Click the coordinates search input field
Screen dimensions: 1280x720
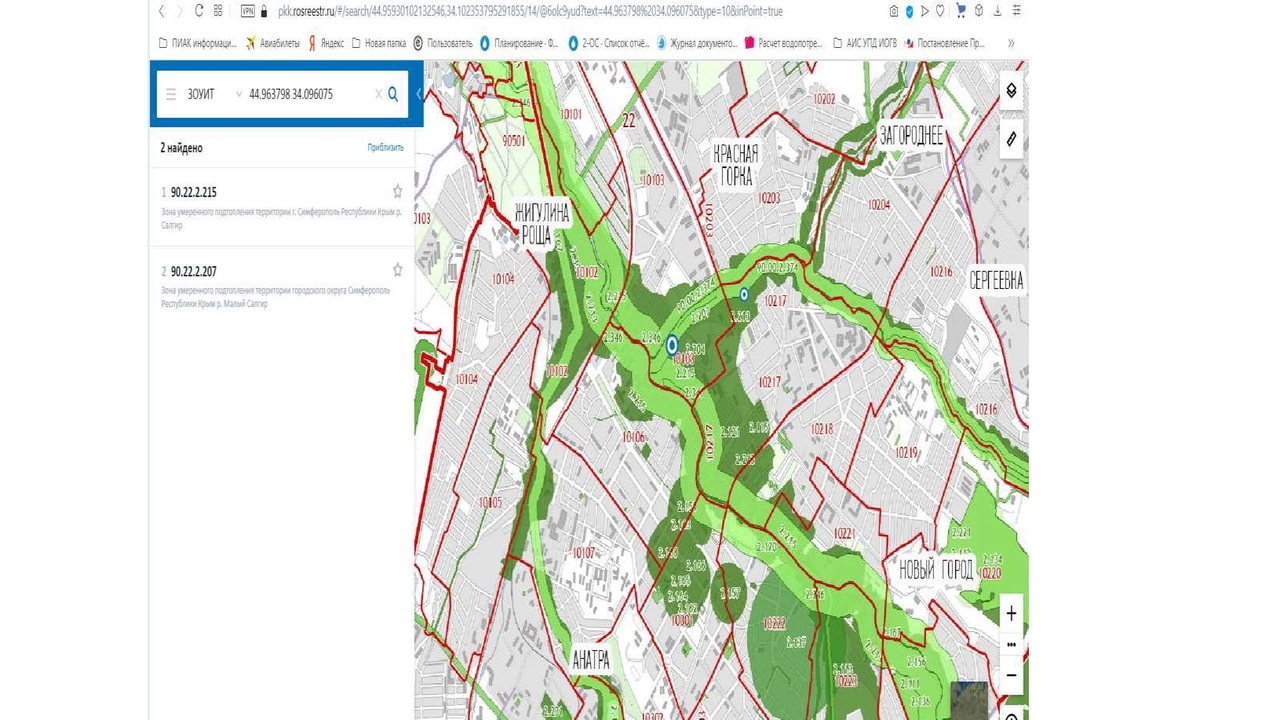(x=305, y=94)
